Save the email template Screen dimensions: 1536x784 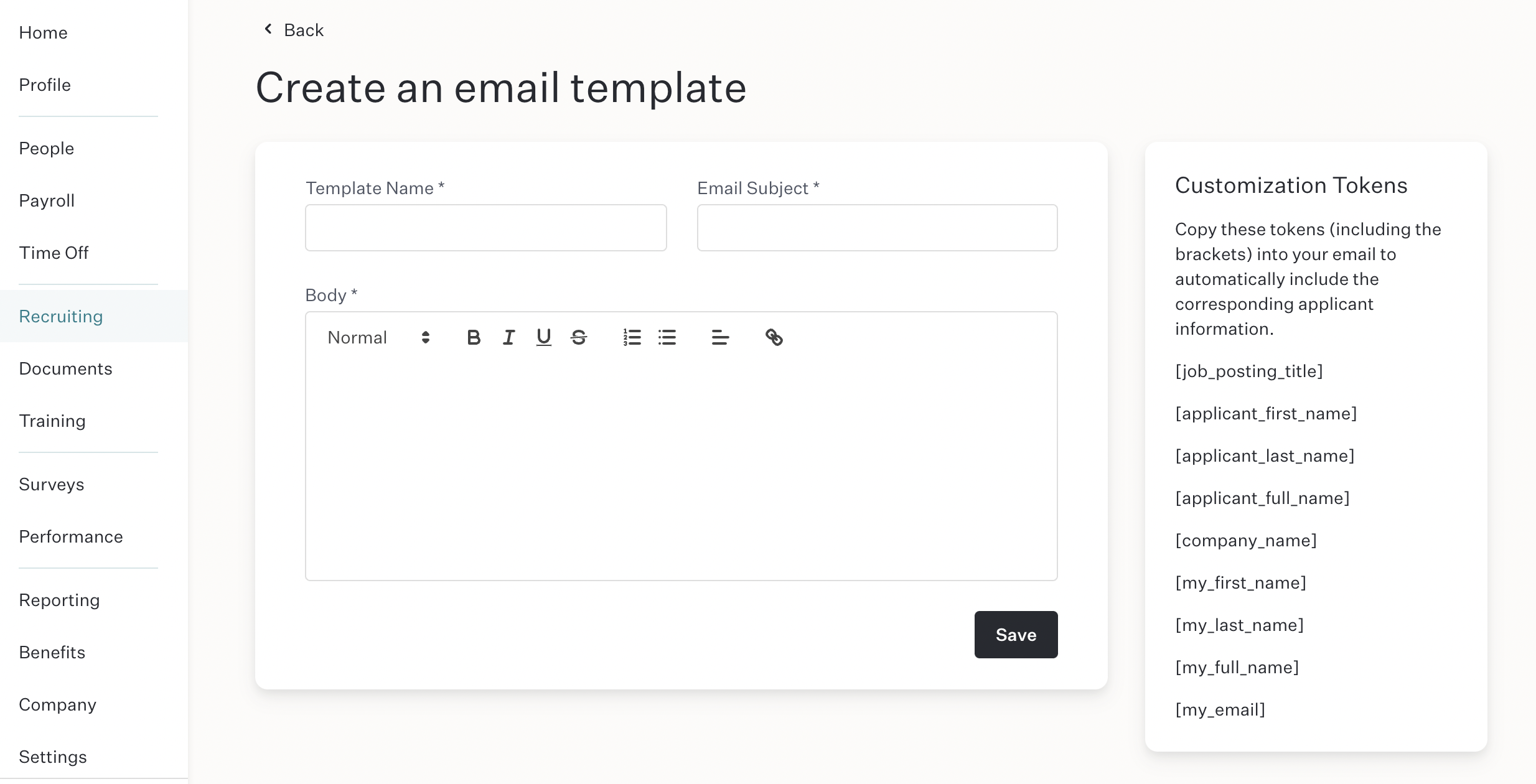tap(1016, 635)
